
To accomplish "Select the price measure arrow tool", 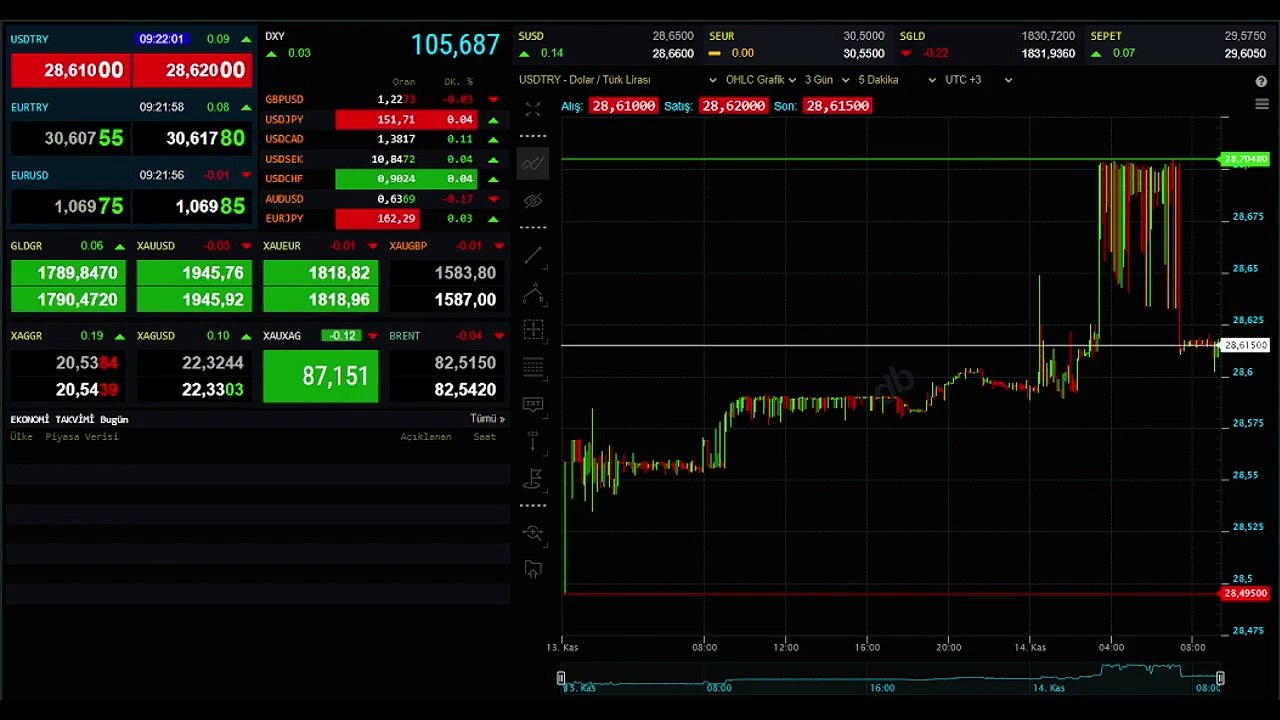I will coord(533,441).
